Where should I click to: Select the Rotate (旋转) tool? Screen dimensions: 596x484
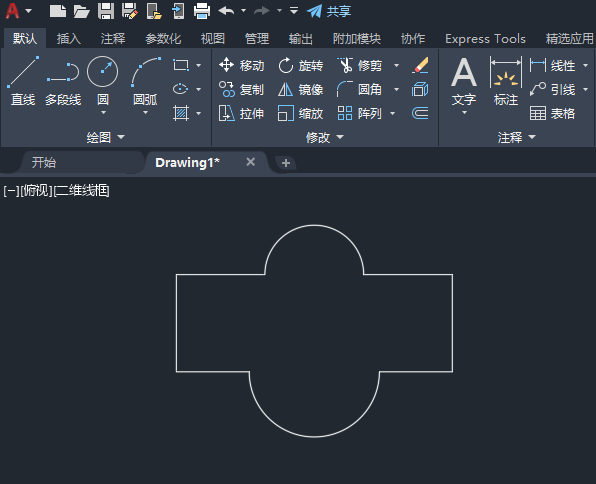click(x=301, y=65)
